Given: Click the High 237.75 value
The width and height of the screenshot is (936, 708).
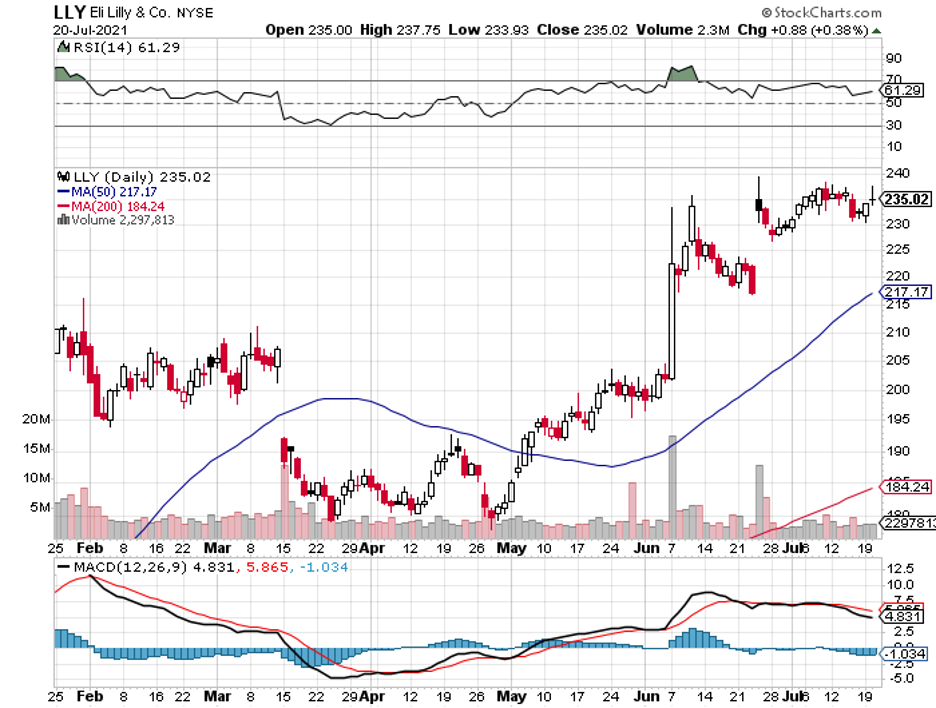Looking at the screenshot, I should click(401, 30).
